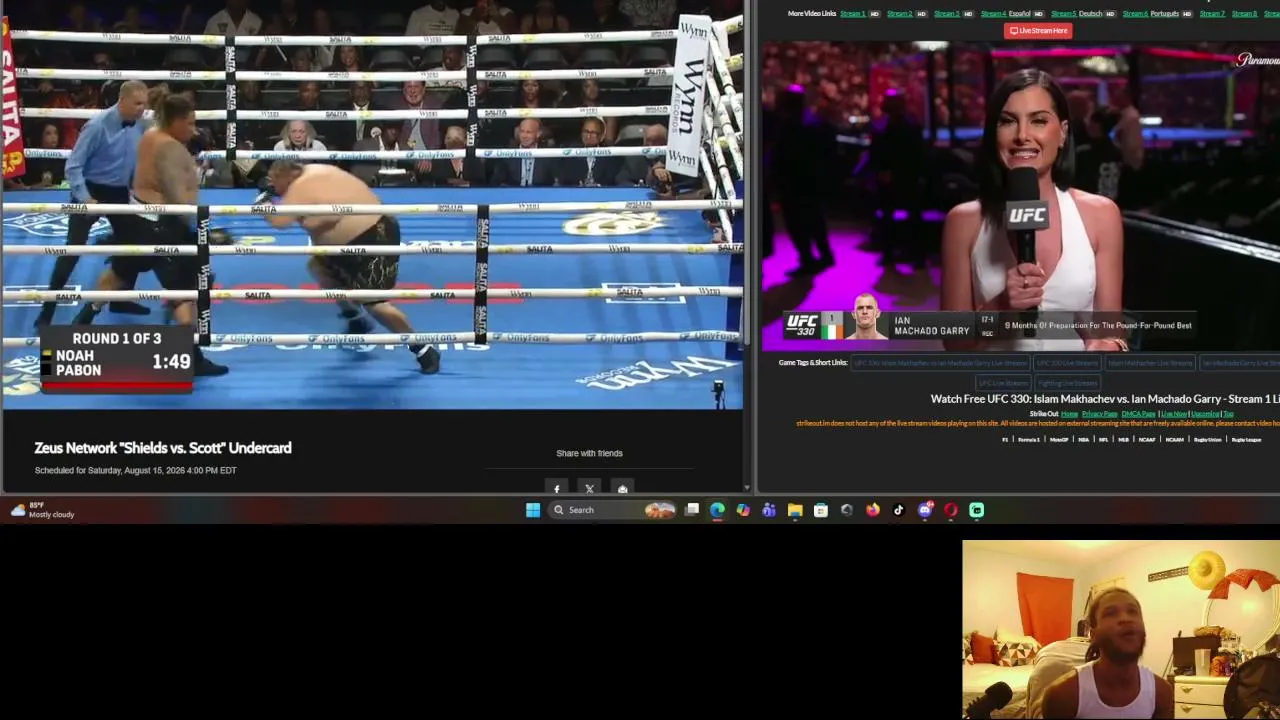The height and width of the screenshot is (720, 1280).
Task: Open TikTok from the taskbar
Action: pos(898,510)
